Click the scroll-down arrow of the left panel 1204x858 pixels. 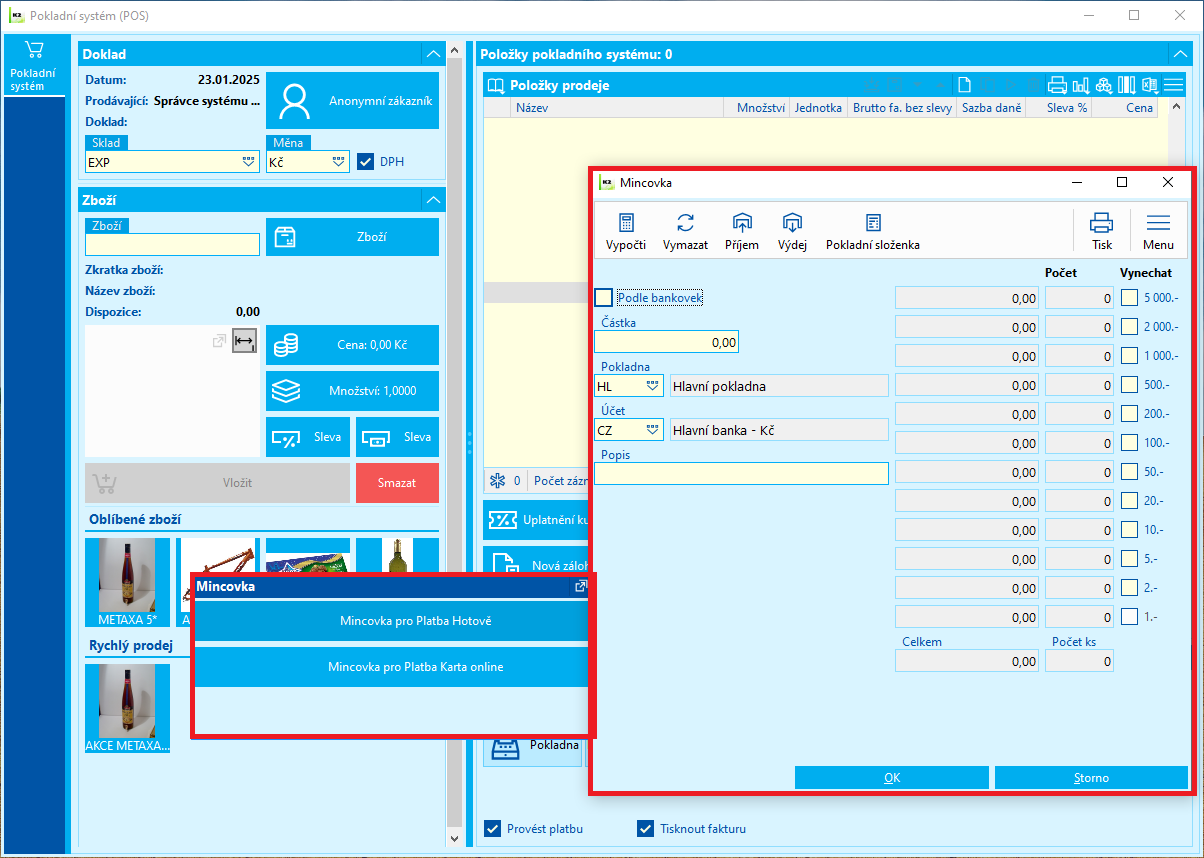point(455,839)
